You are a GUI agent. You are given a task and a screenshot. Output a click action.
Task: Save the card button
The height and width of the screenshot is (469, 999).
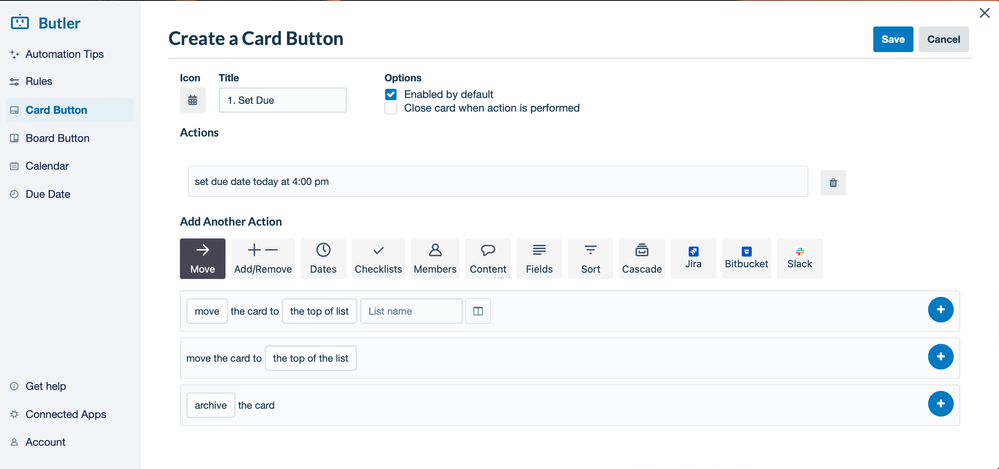(x=893, y=39)
